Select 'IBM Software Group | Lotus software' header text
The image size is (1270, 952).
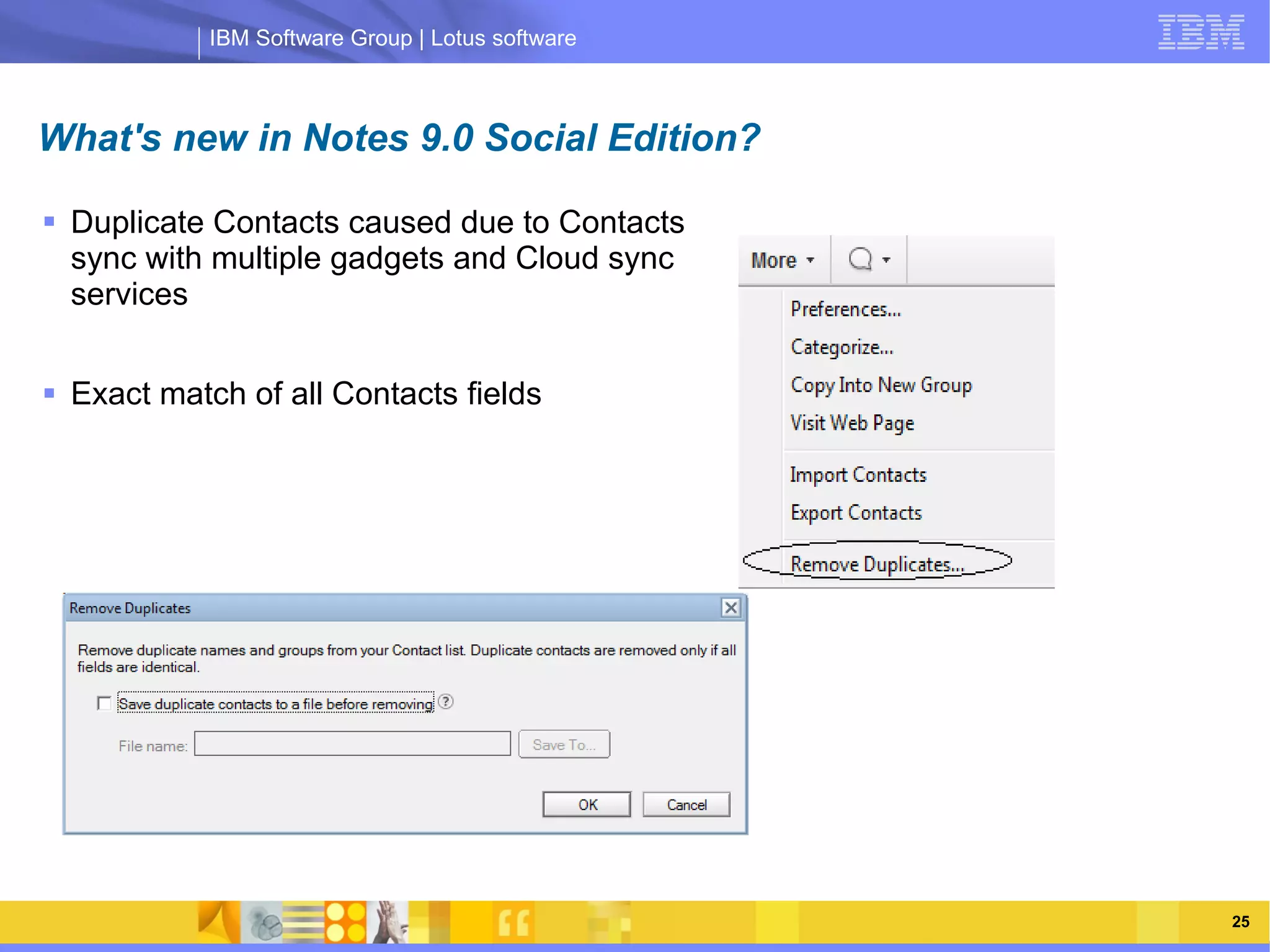(x=393, y=38)
